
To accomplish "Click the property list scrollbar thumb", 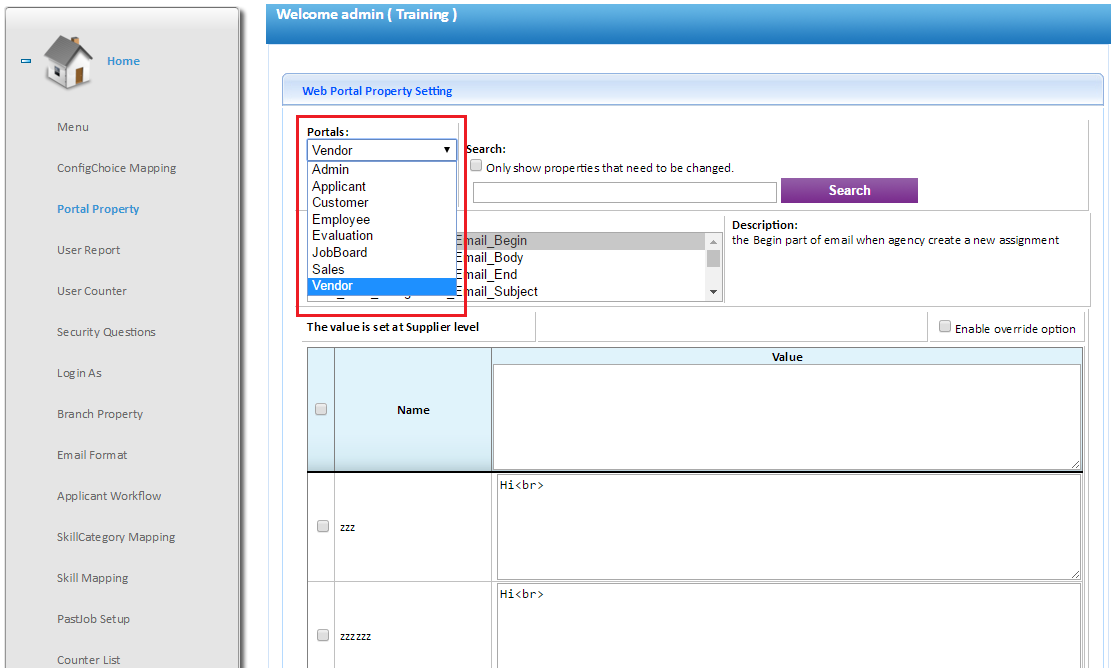I will tap(714, 259).
